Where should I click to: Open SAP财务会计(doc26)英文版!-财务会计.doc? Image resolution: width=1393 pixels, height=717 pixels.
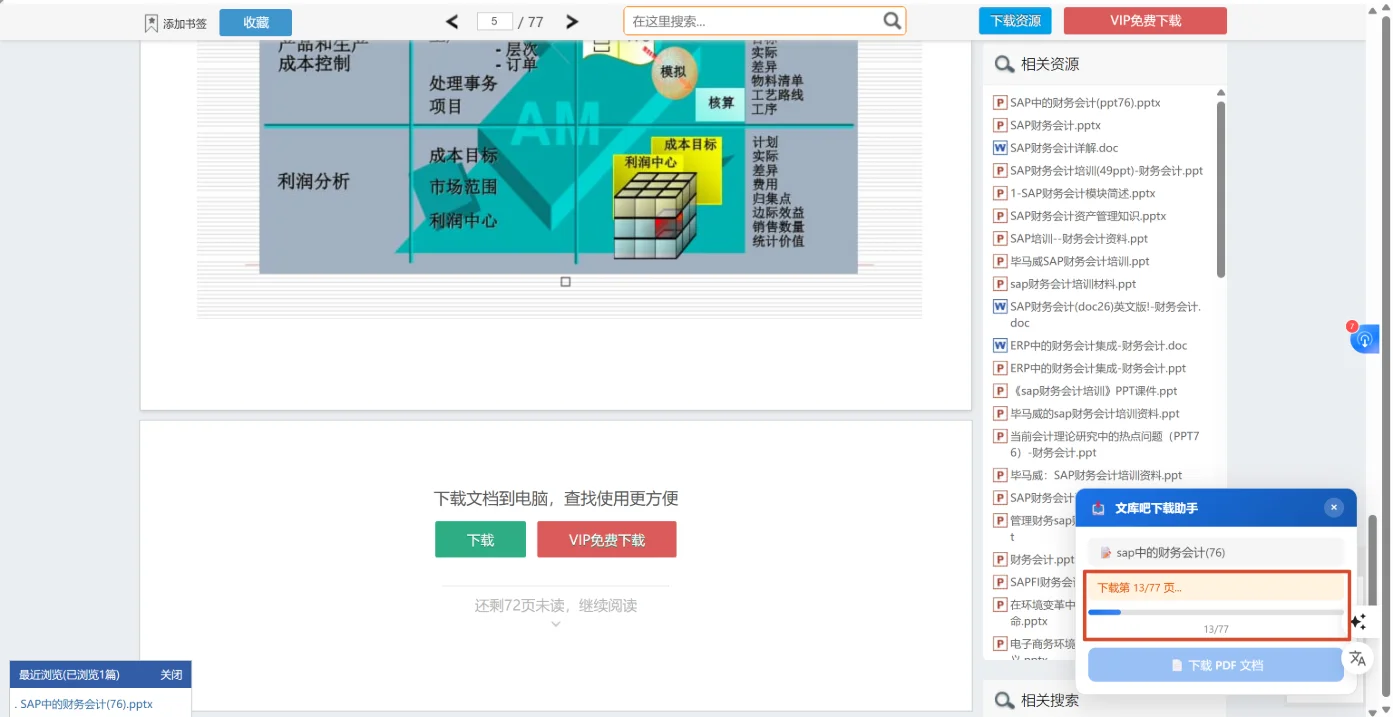pyautogui.click(x=1105, y=315)
